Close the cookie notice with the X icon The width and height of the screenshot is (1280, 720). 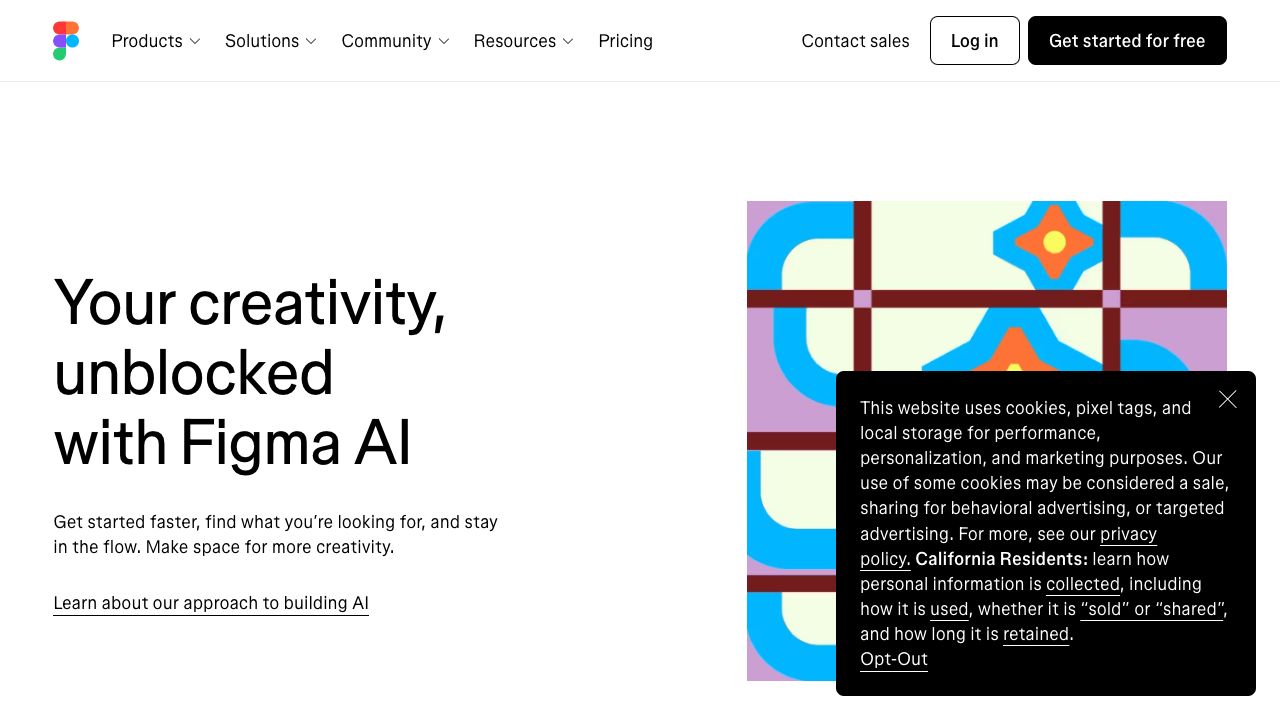[1228, 400]
